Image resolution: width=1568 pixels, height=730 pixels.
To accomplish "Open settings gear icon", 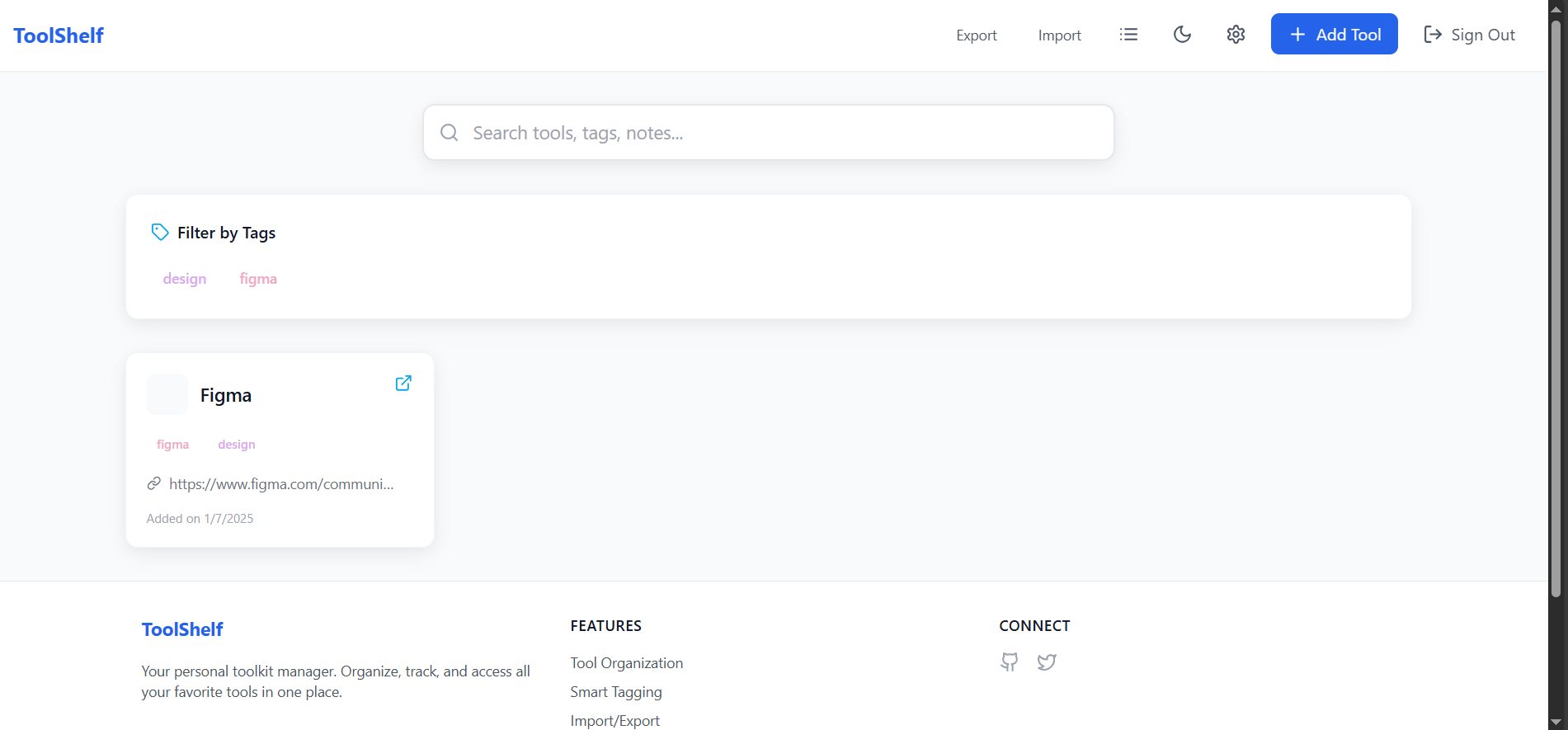I will click(x=1236, y=35).
